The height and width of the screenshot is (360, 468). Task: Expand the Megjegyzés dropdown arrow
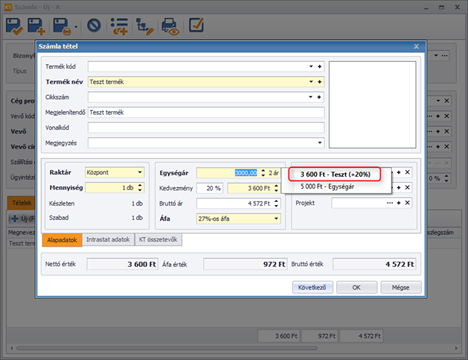(320, 143)
